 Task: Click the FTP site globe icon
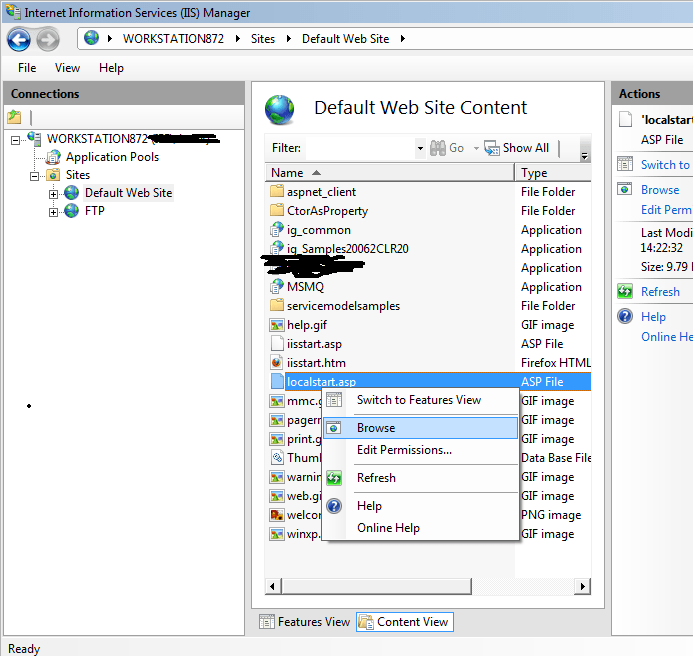tap(72, 211)
